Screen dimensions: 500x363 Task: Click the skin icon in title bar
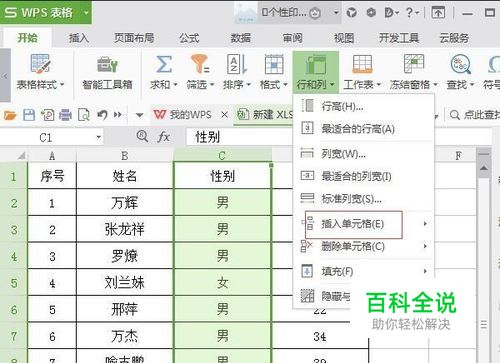pyautogui.click(x=351, y=13)
